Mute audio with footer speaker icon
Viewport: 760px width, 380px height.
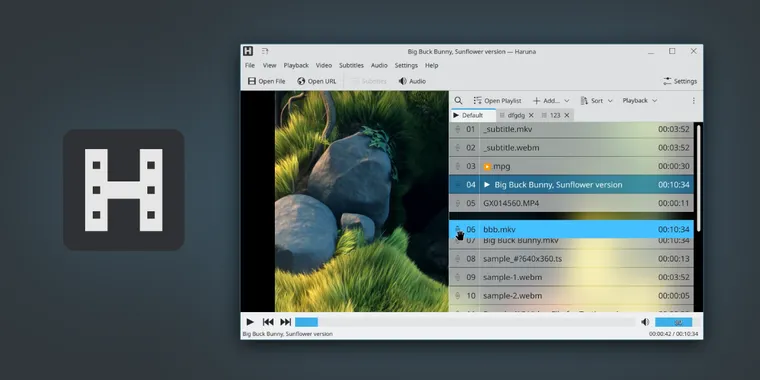(645, 322)
